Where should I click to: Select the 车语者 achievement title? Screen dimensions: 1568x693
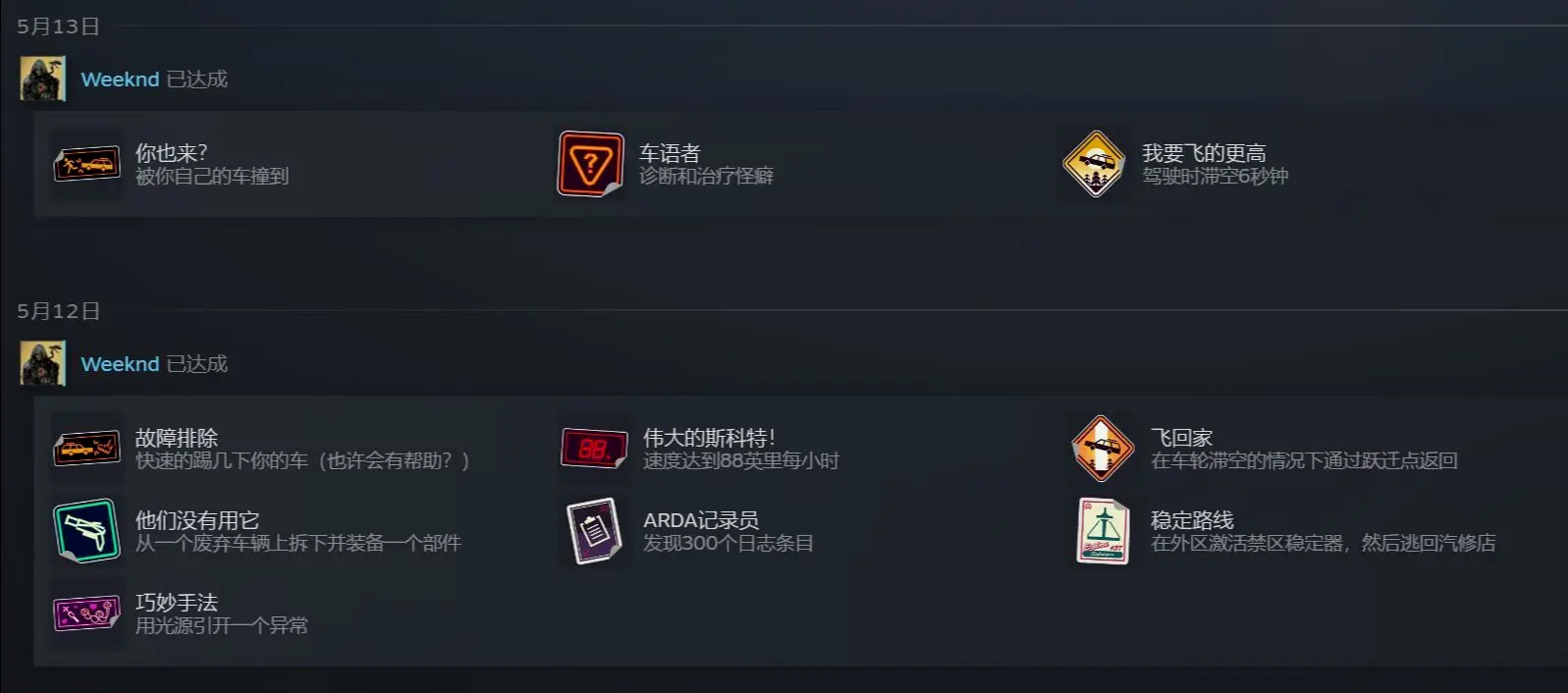[x=670, y=153]
